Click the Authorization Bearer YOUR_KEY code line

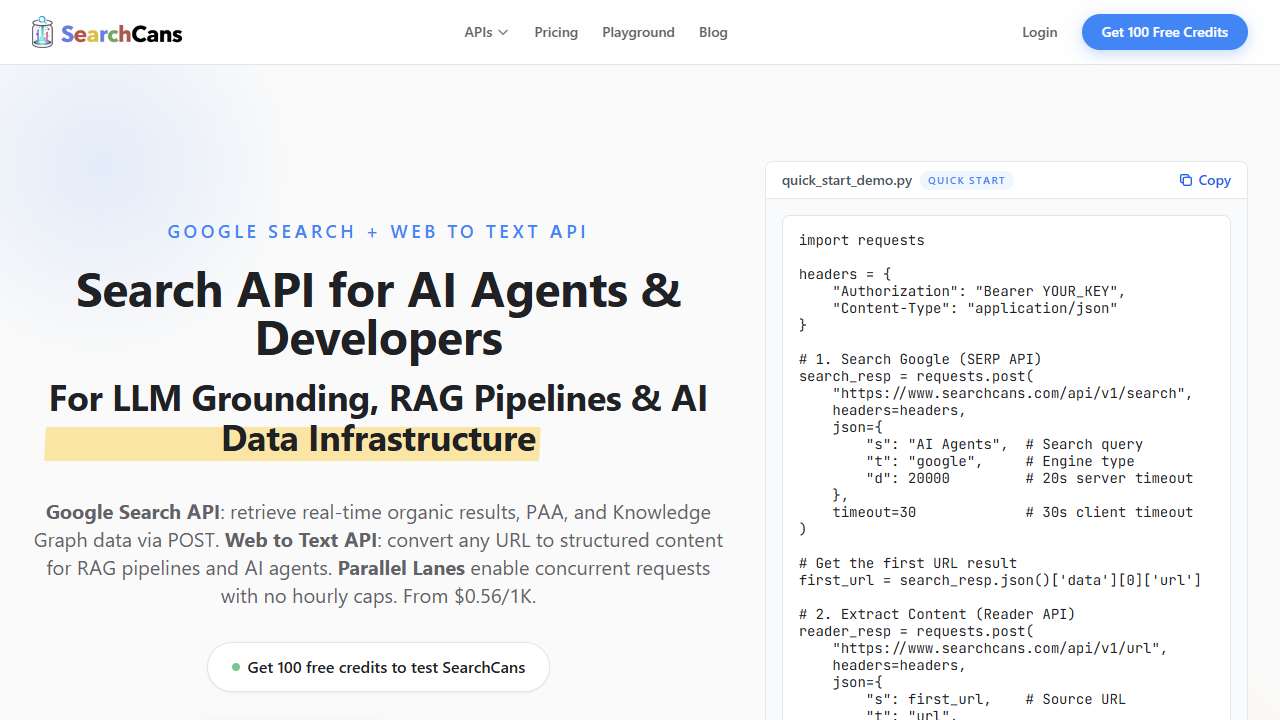pos(979,291)
